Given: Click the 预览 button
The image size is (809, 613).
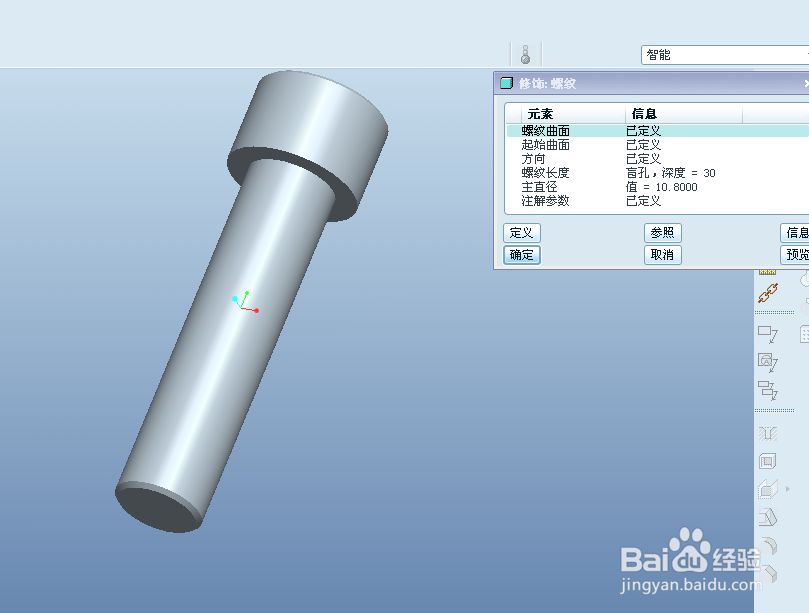Looking at the screenshot, I should (x=795, y=255).
